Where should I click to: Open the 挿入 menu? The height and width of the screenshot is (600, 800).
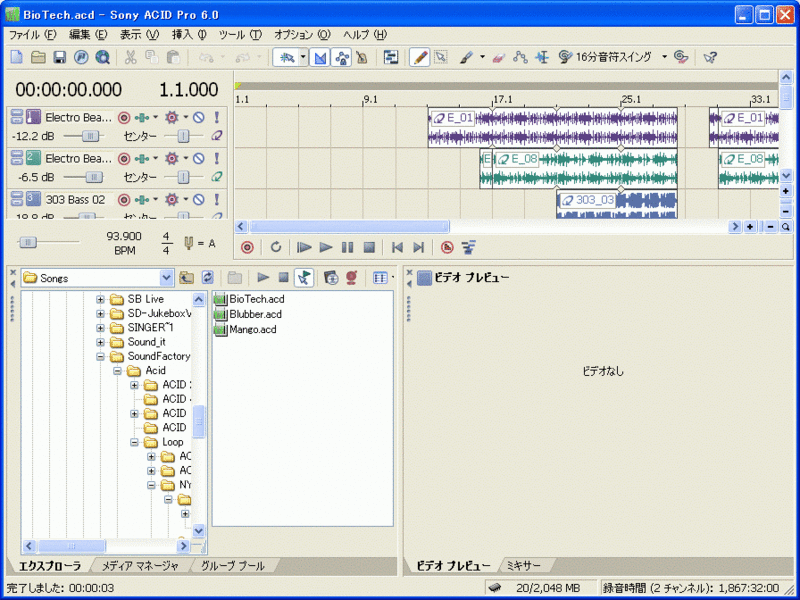[x=189, y=35]
